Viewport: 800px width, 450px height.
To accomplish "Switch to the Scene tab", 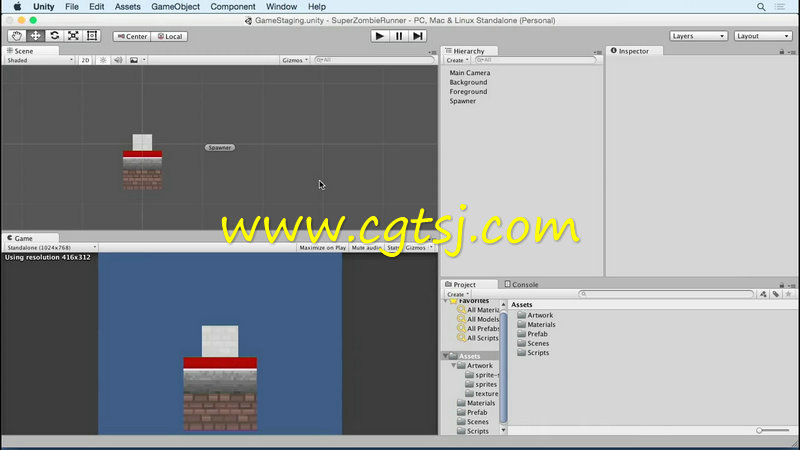I will (30, 51).
